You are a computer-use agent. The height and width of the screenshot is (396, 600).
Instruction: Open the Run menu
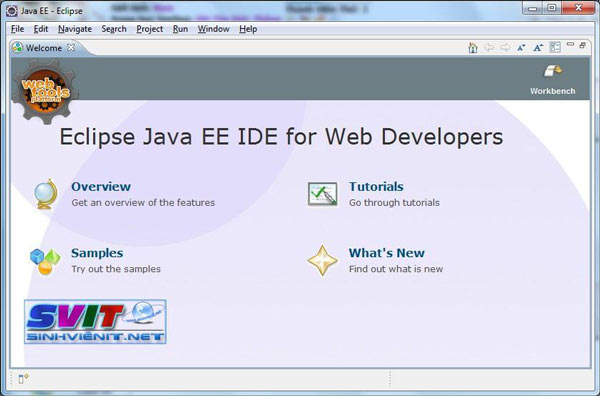[x=180, y=29]
